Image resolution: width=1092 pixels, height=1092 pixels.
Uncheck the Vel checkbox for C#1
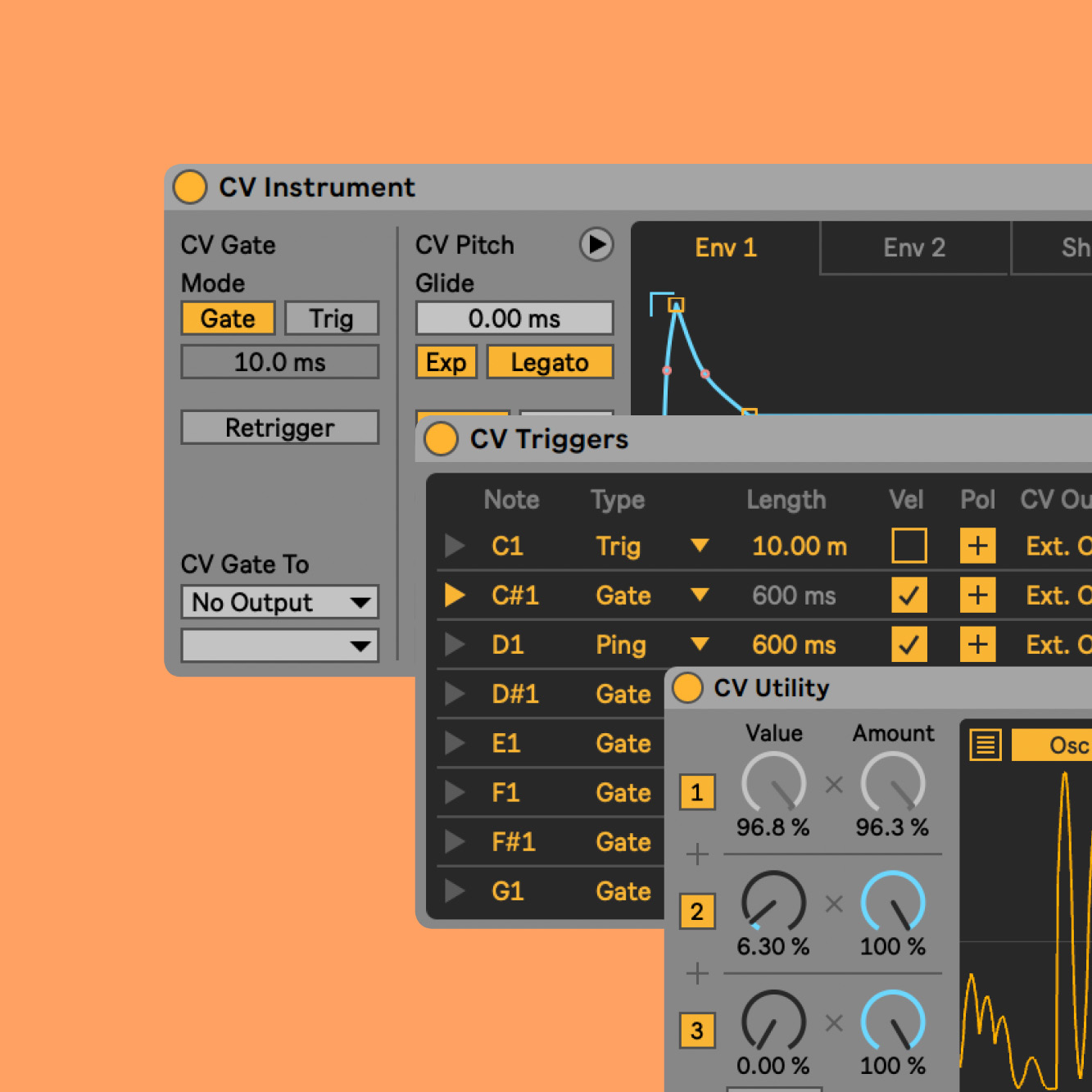click(x=908, y=596)
